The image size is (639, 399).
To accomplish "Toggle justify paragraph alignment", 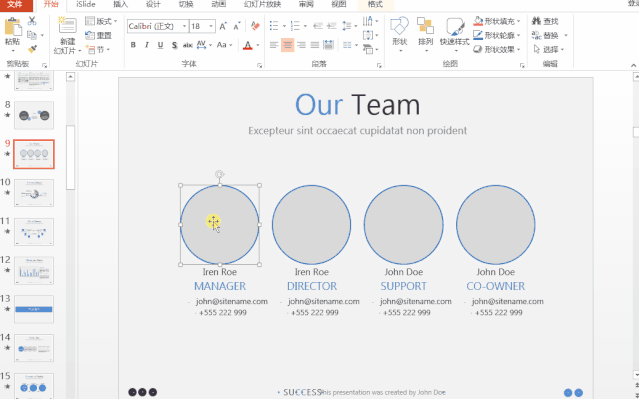I will [315, 45].
